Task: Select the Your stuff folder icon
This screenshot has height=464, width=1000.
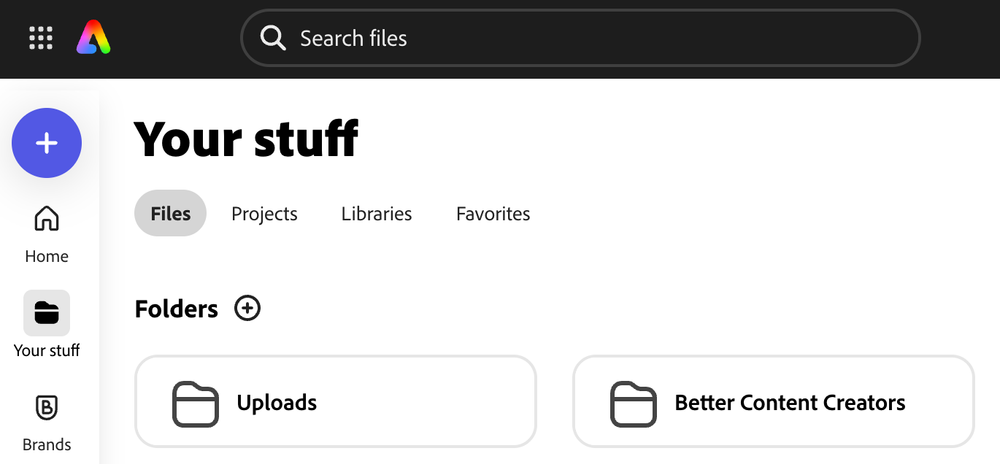Action: (x=47, y=313)
